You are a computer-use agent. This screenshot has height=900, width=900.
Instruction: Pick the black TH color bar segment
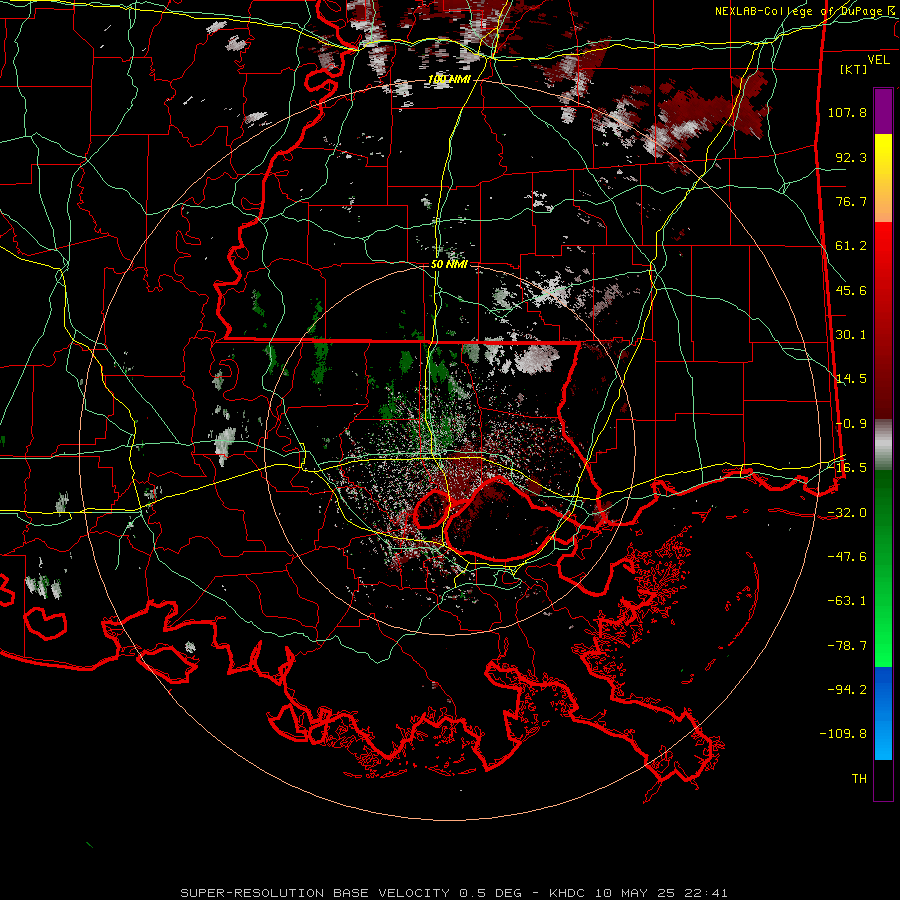click(x=883, y=780)
